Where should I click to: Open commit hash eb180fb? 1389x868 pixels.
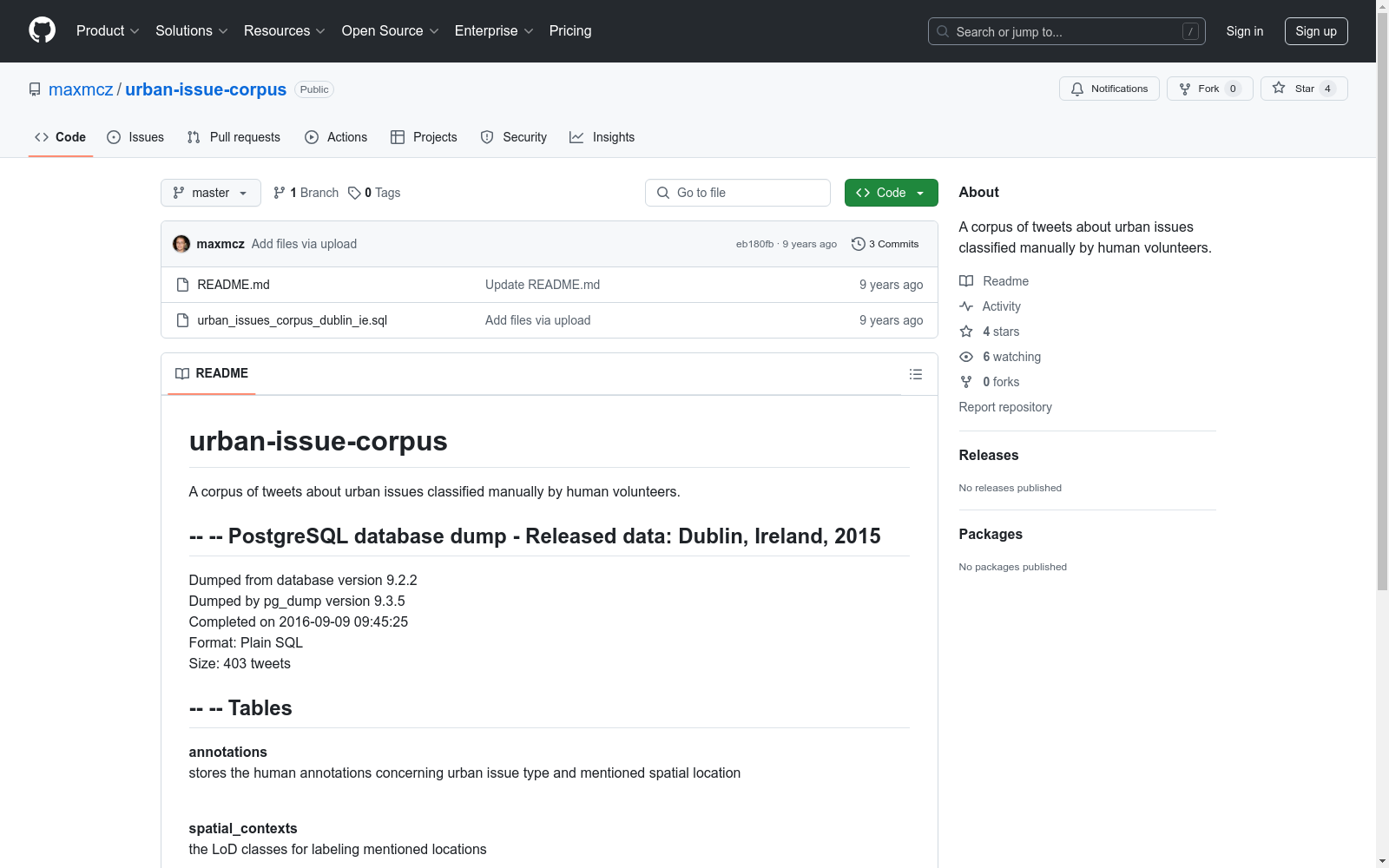(754, 244)
